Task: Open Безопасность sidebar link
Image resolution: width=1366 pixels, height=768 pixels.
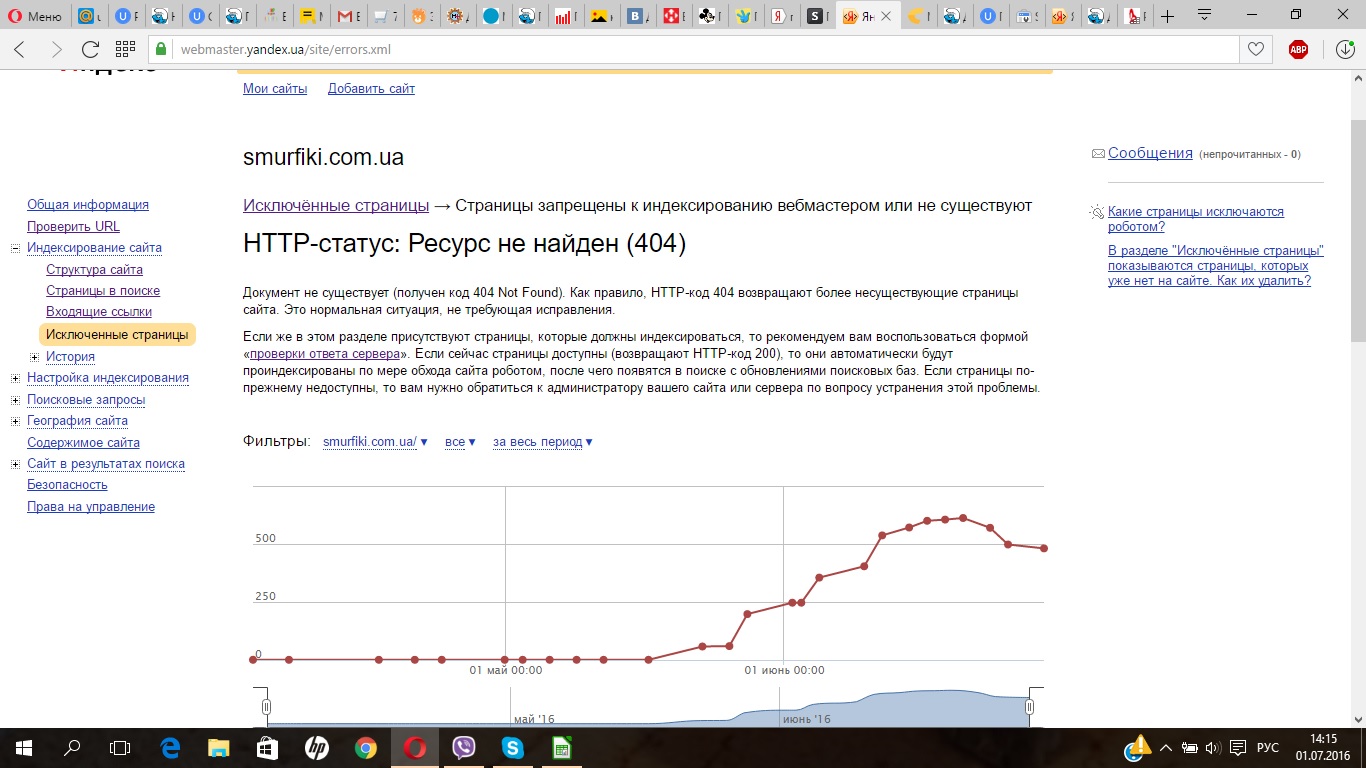Action: (67, 485)
